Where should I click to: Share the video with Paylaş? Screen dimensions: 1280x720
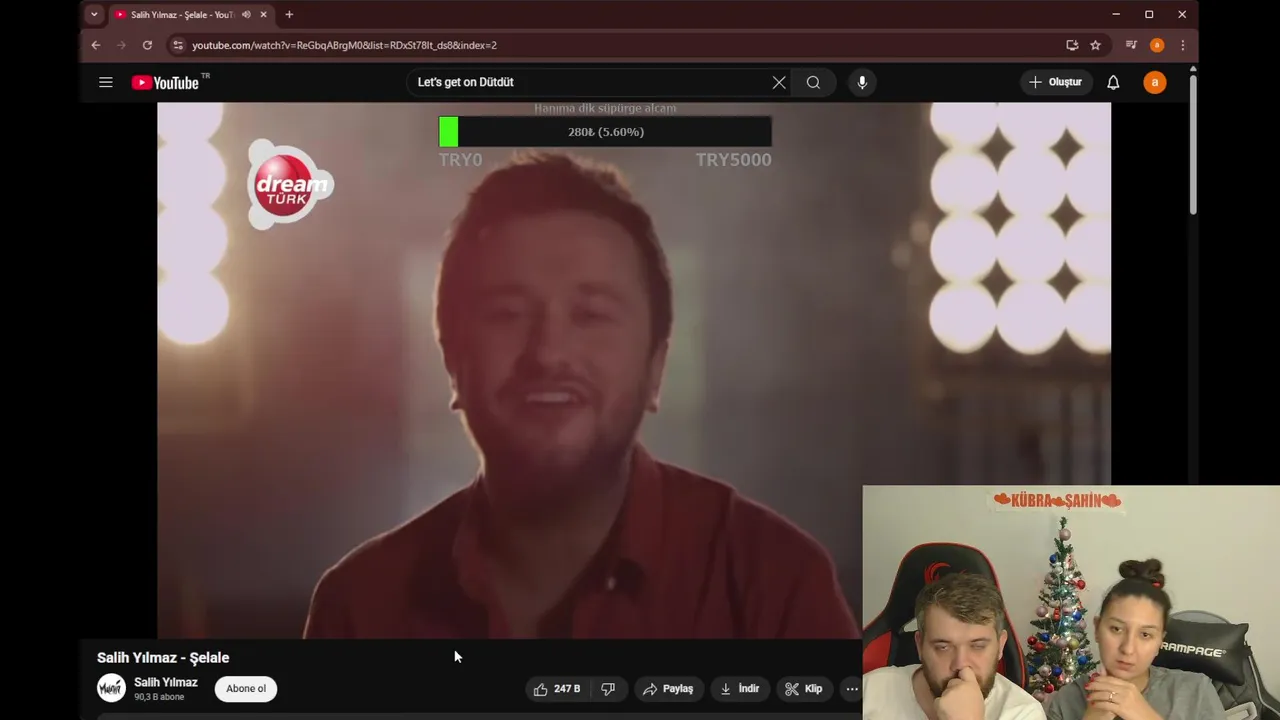[x=668, y=689]
